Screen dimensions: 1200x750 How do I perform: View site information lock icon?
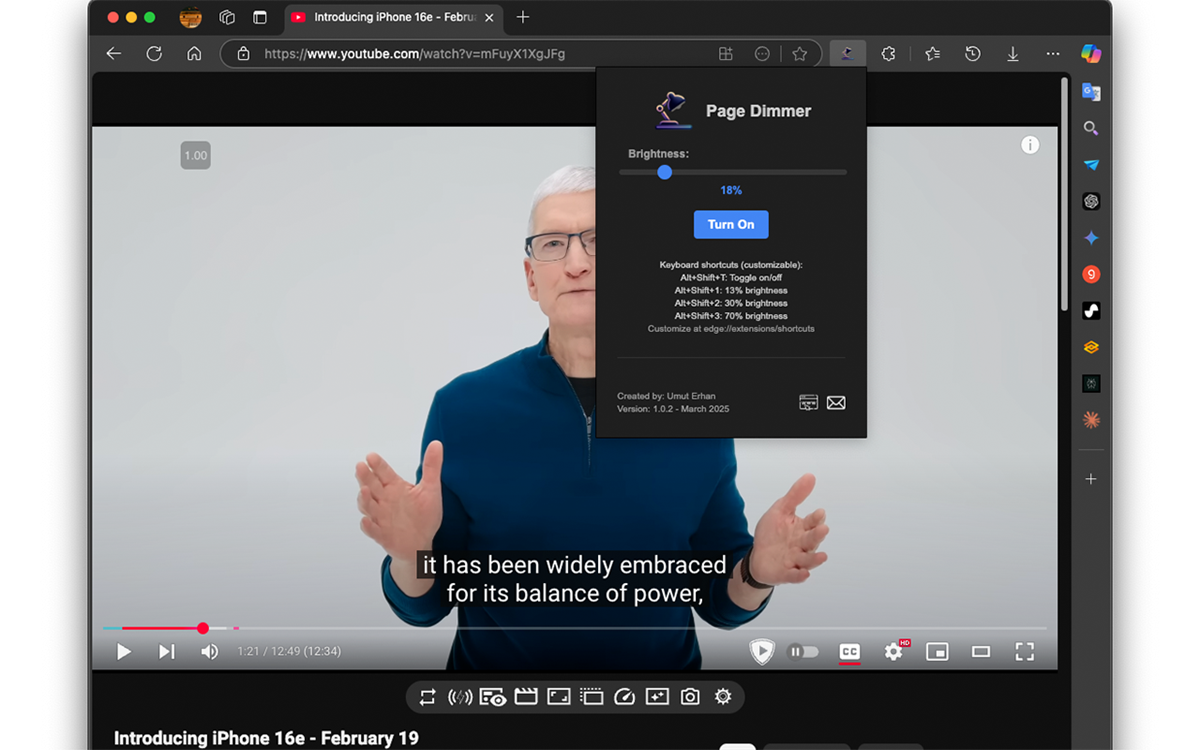pyautogui.click(x=243, y=54)
